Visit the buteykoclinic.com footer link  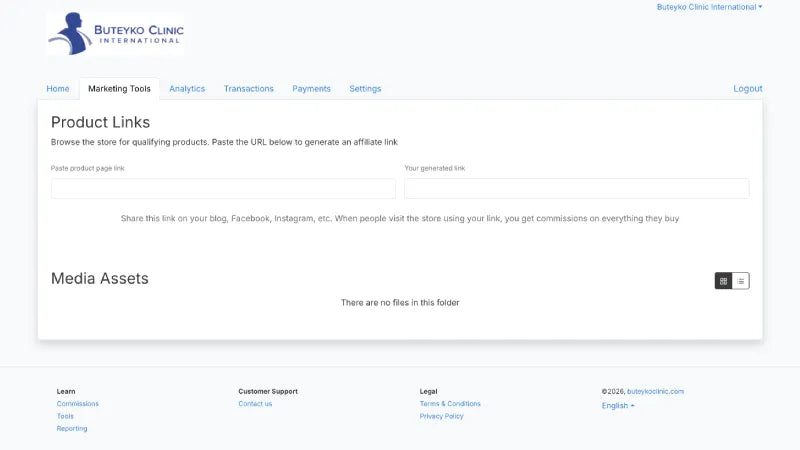point(655,391)
